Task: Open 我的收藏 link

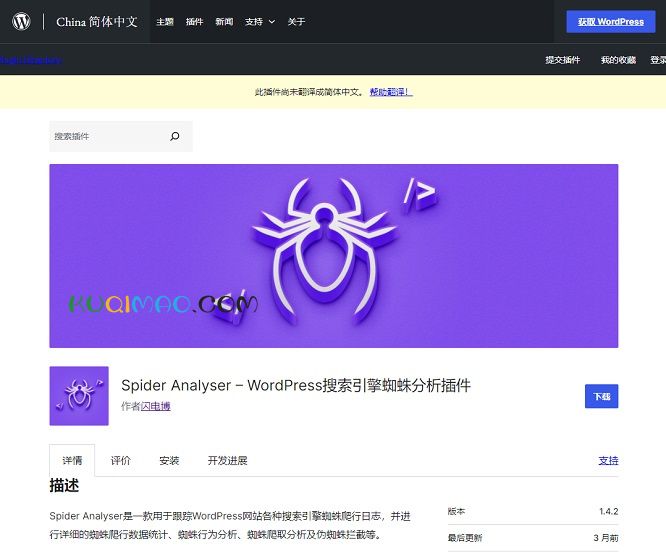Action: click(x=618, y=60)
